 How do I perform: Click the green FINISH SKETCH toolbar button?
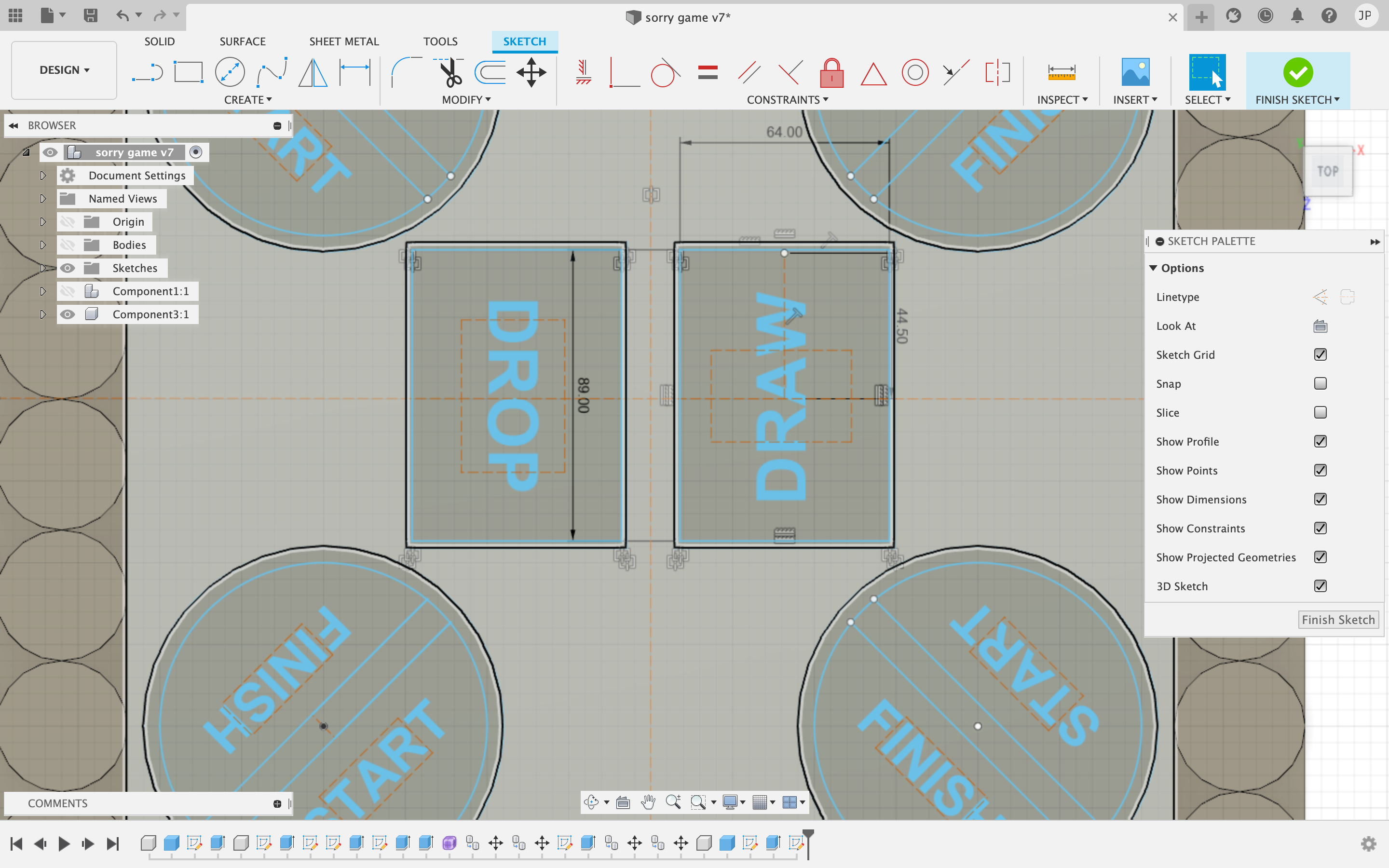(1298, 73)
